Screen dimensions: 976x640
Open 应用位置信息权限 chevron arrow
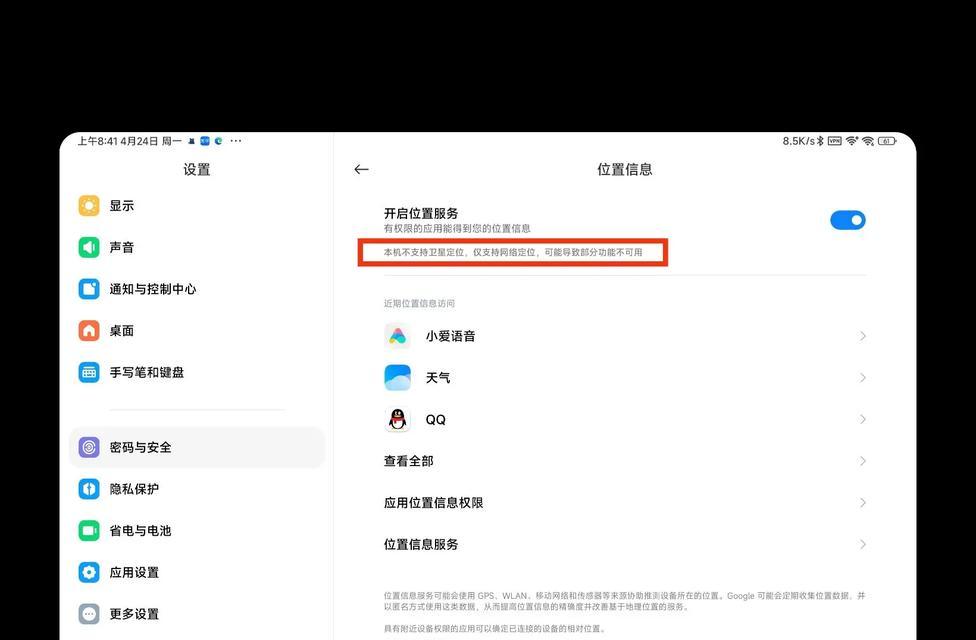[x=862, y=503]
